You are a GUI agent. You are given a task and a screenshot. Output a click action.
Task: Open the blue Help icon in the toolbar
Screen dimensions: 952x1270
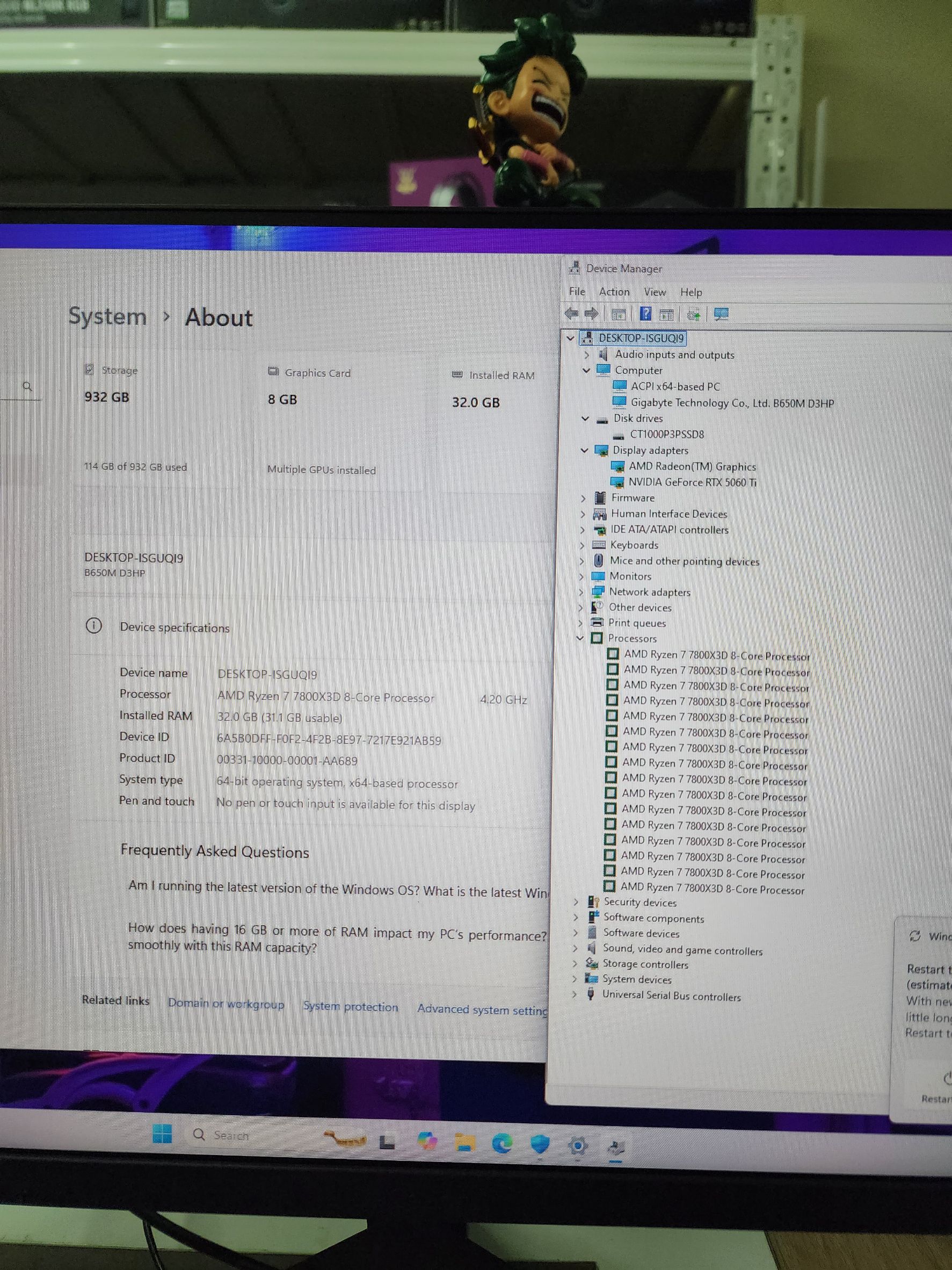[645, 314]
